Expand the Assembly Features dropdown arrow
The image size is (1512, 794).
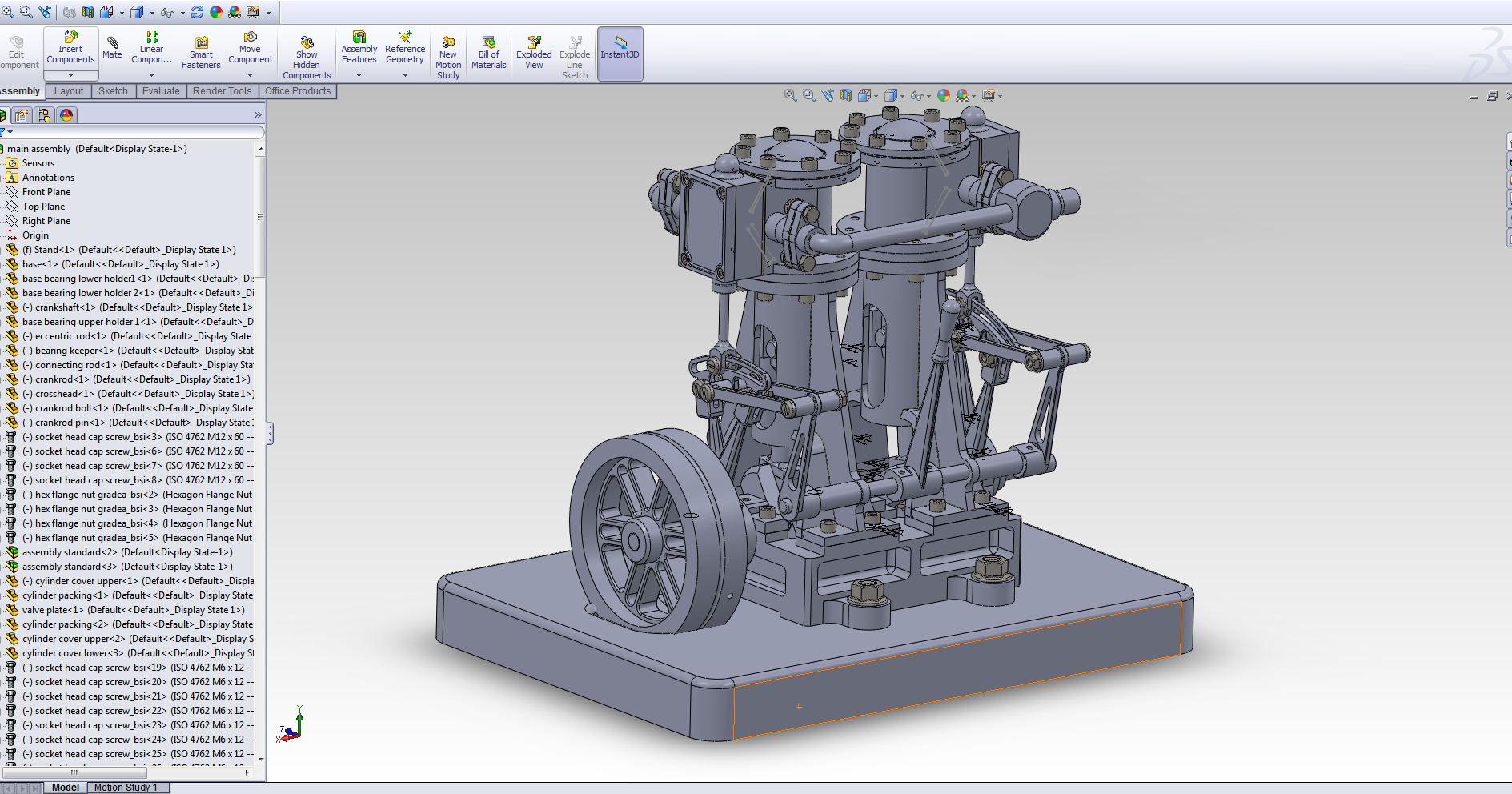(359, 75)
